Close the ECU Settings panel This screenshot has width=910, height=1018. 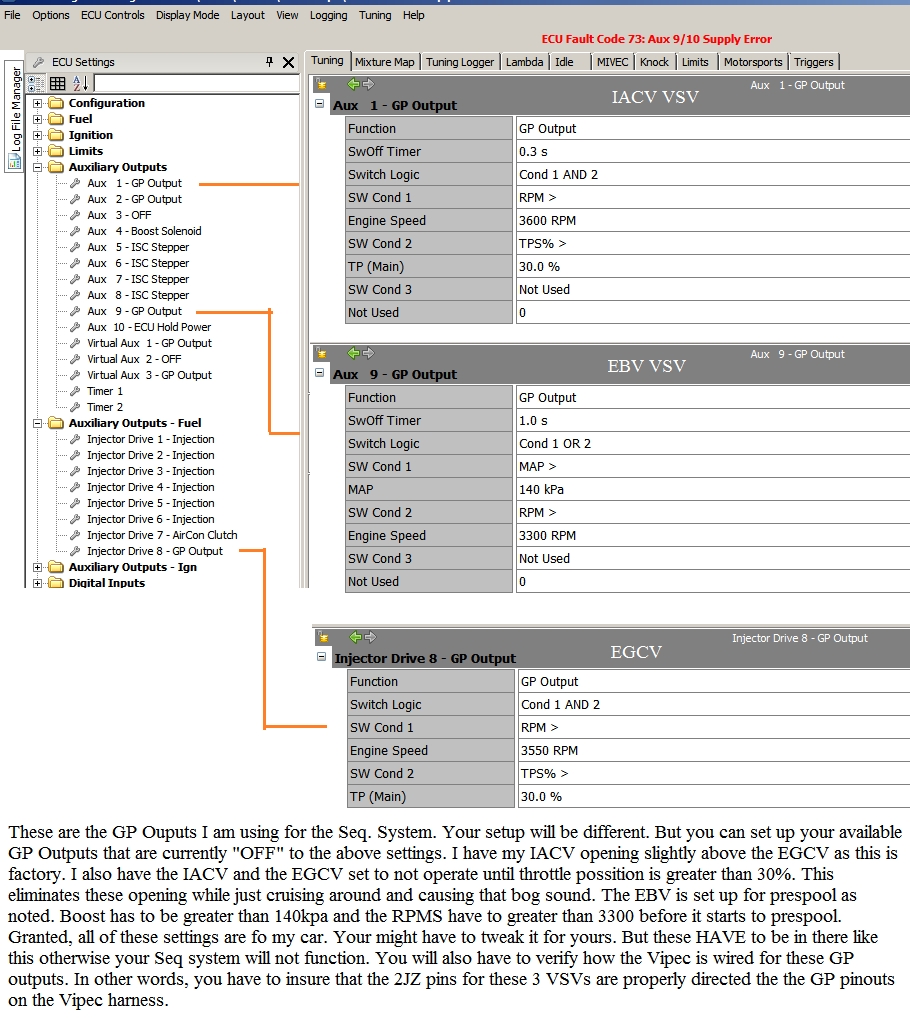coord(288,62)
